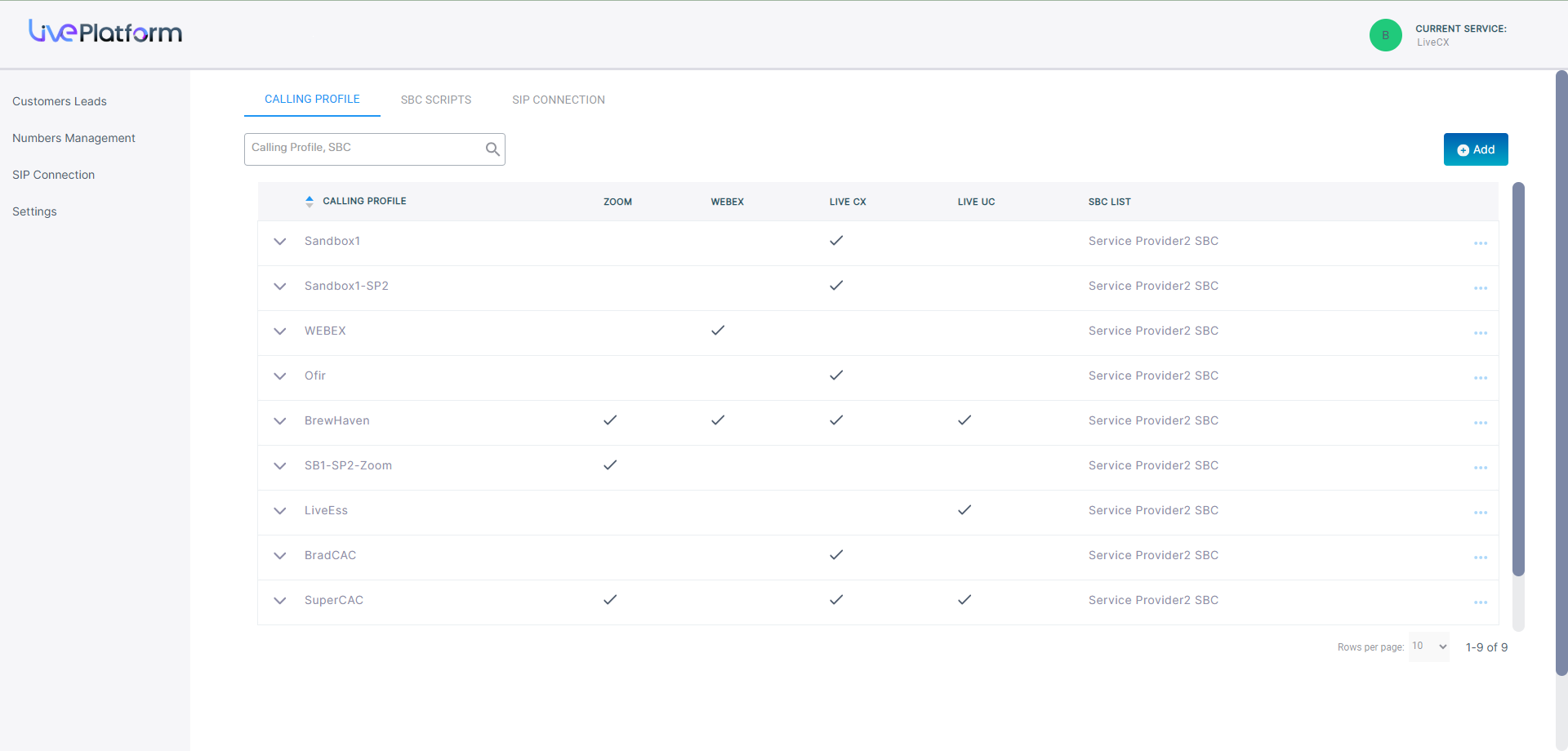Open the three-dot menu for Sandbox1

click(1480, 243)
